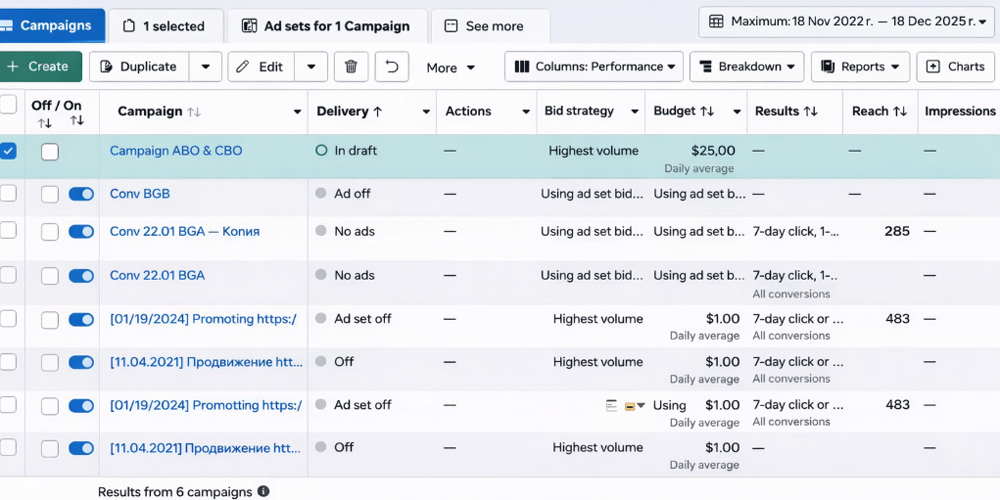Click the trash can delete icon
Viewport: 1000px width, 500px height.
(x=351, y=66)
